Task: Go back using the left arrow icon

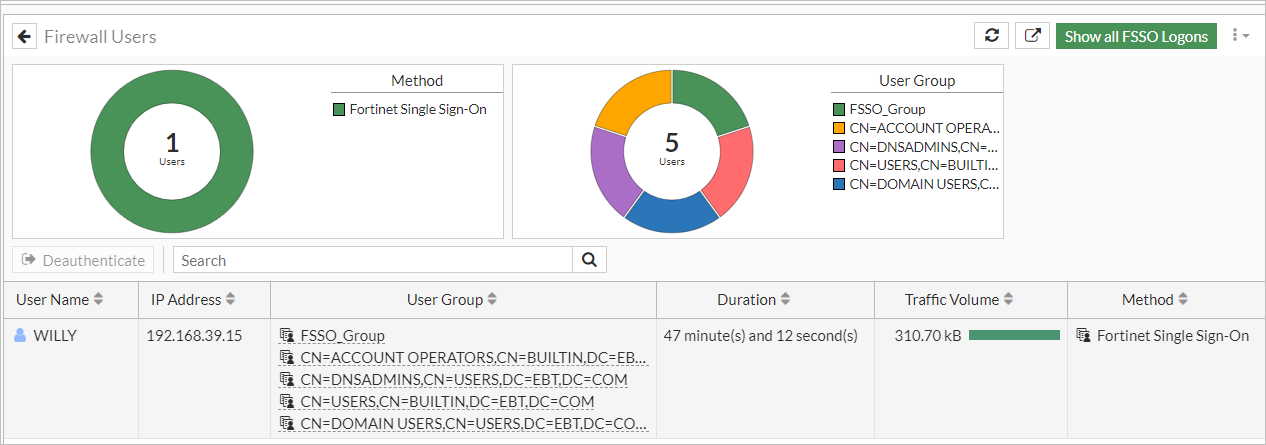Action: tap(25, 36)
